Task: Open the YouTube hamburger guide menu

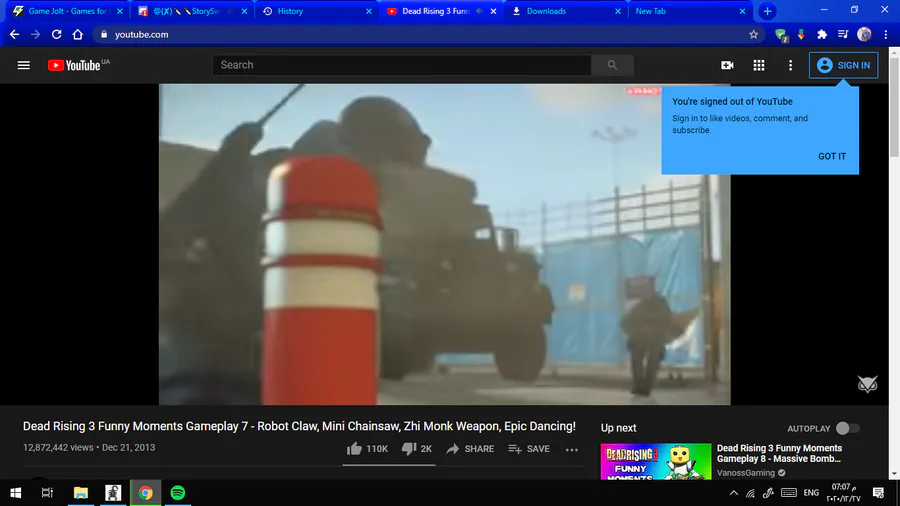Action: coord(24,65)
